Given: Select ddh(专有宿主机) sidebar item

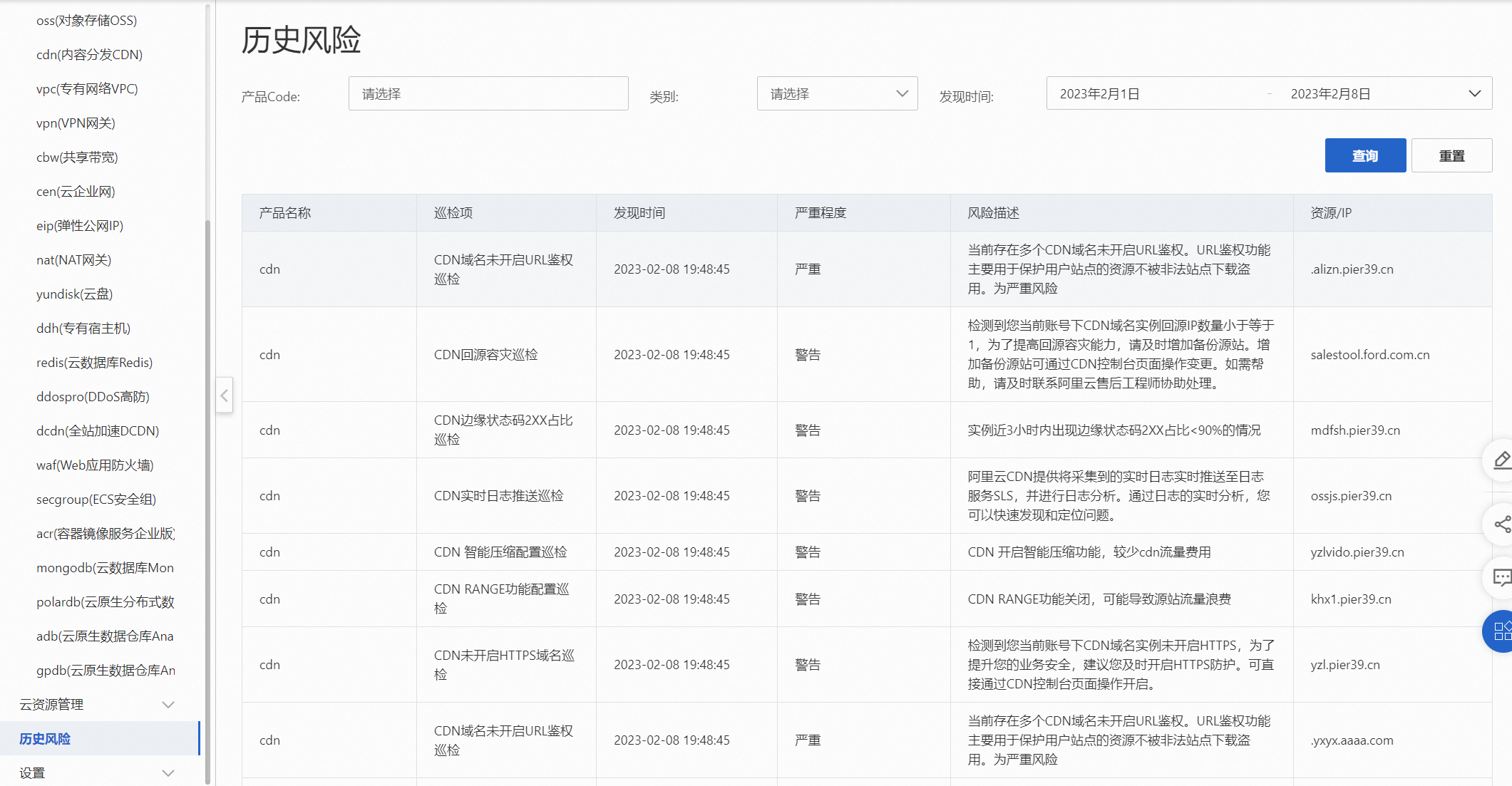Looking at the screenshot, I should tap(84, 329).
